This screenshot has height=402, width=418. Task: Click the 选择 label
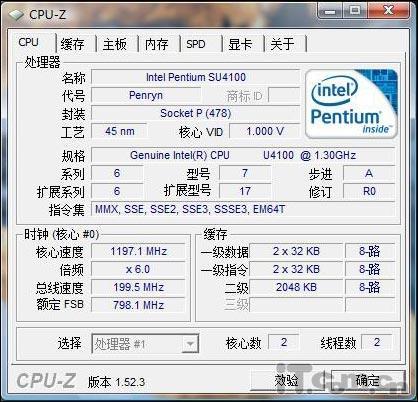click(x=69, y=343)
